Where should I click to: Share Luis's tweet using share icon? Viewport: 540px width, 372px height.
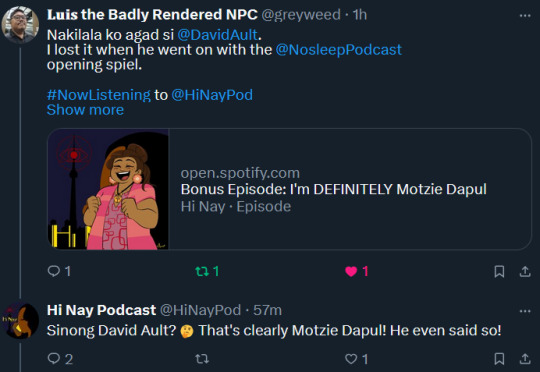pos(525,271)
